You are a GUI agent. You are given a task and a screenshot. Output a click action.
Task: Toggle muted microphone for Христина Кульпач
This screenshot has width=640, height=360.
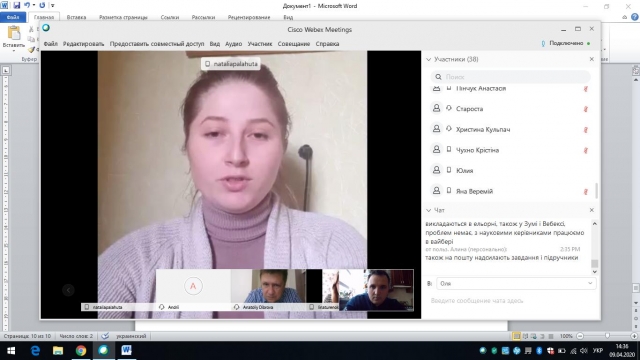[586, 130]
